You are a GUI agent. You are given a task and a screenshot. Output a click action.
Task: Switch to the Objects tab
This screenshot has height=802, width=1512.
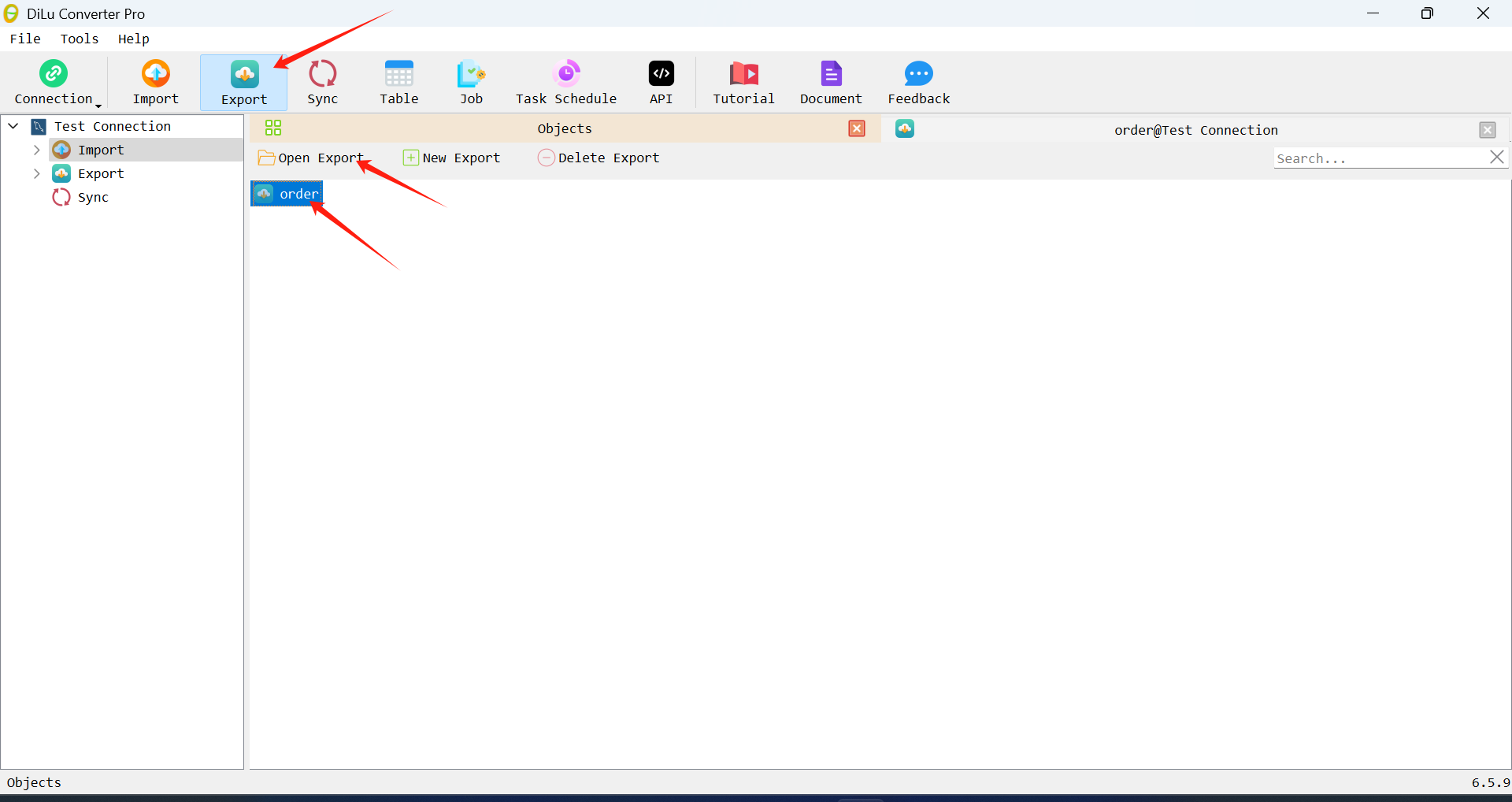pos(565,128)
